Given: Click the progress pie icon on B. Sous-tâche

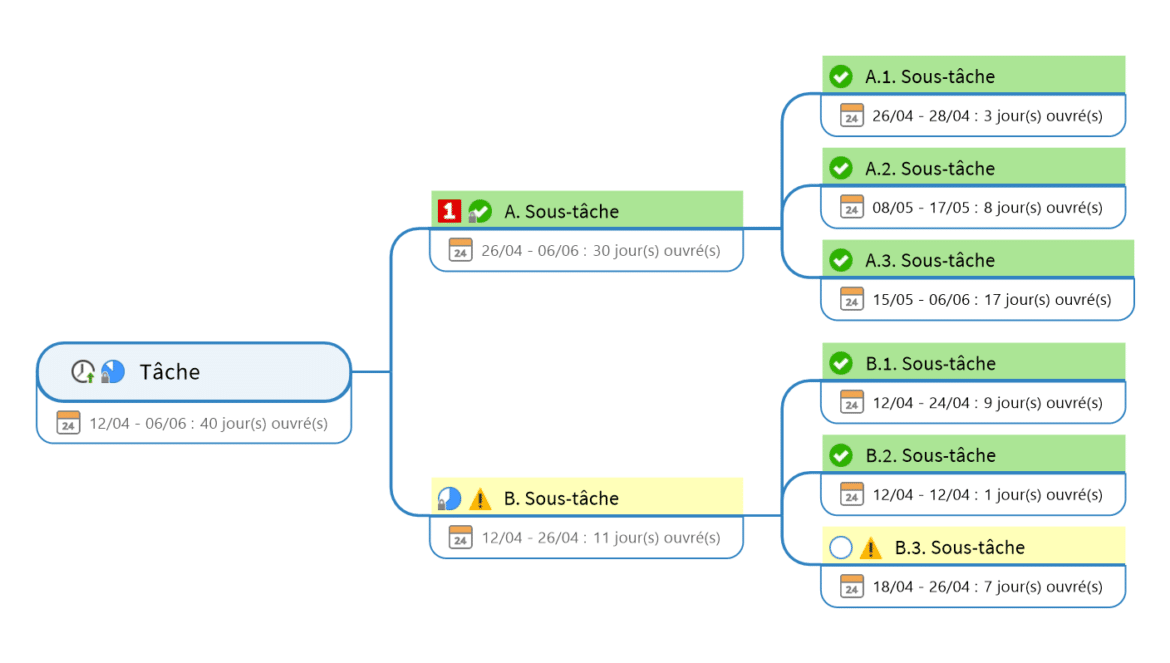Looking at the screenshot, I should (x=450, y=498).
